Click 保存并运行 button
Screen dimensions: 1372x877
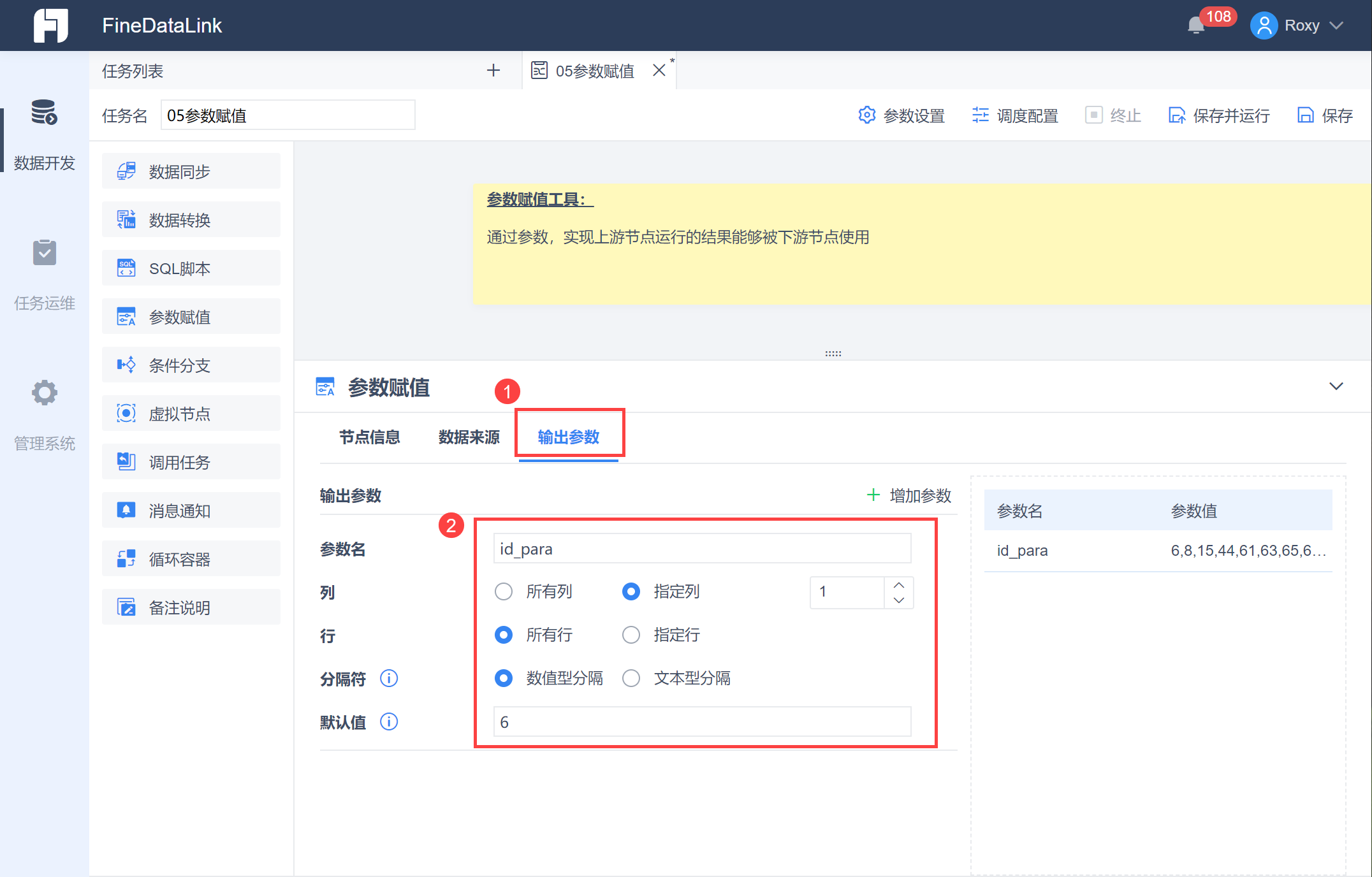pyautogui.click(x=1219, y=115)
